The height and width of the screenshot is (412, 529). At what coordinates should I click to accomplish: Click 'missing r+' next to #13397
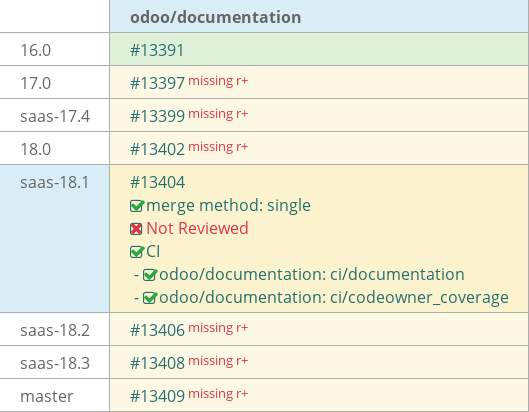[x=218, y=81]
